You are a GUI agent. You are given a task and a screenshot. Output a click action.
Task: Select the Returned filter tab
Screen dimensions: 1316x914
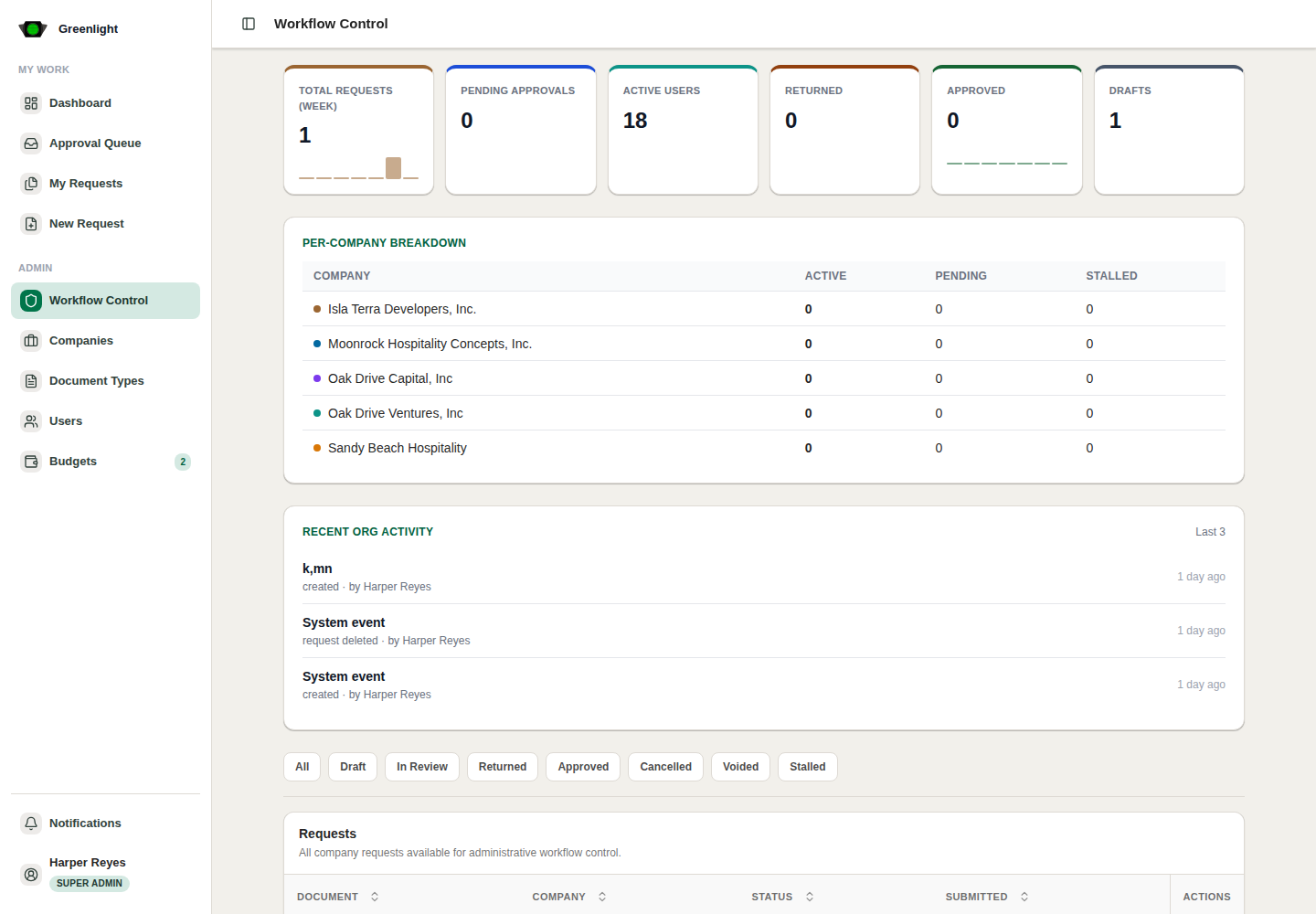[x=503, y=767]
